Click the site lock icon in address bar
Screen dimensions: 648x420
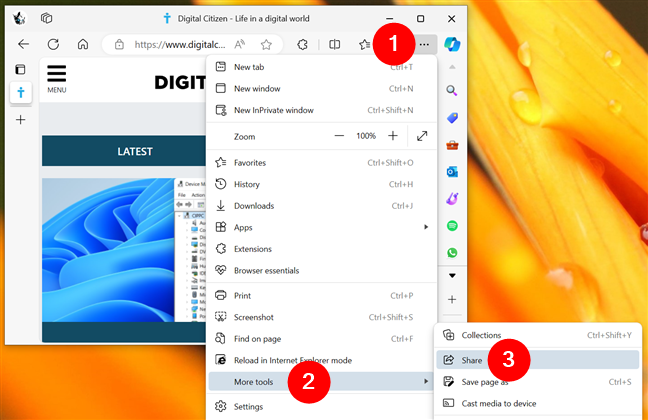point(119,44)
